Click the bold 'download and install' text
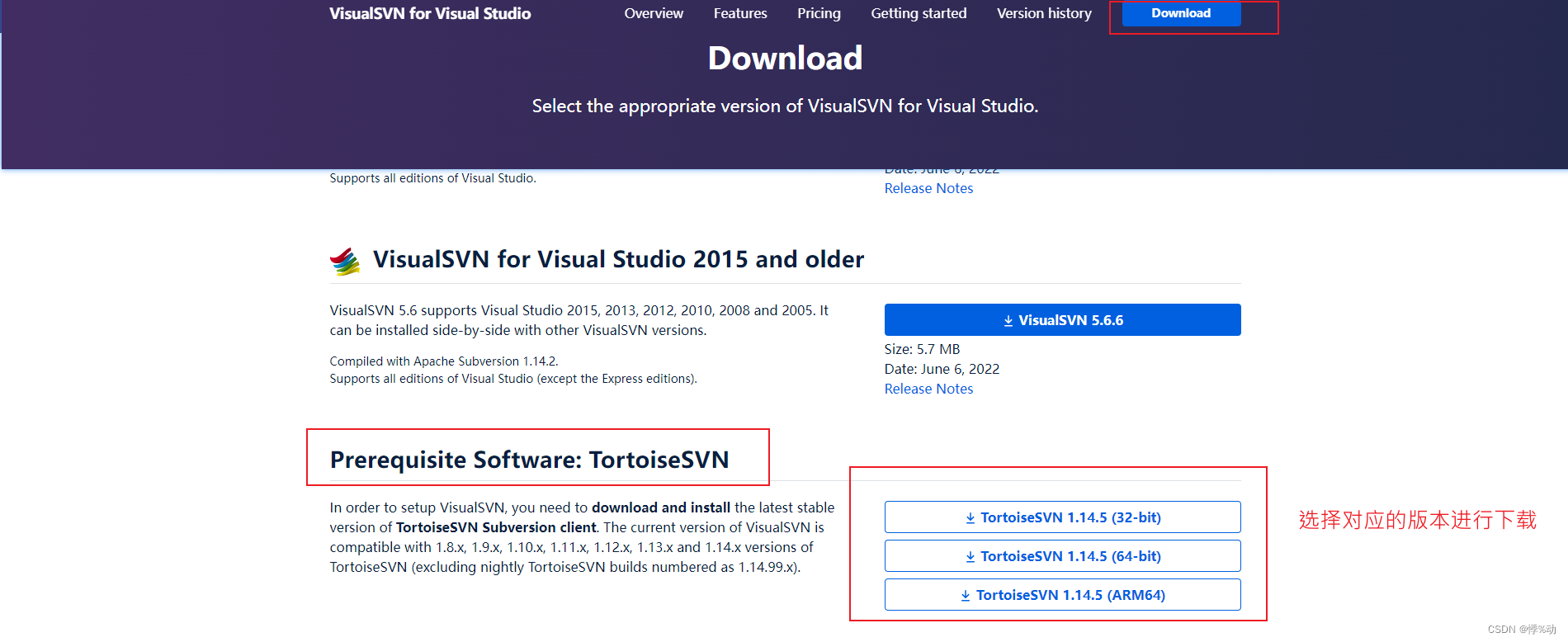 tap(661, 507)
